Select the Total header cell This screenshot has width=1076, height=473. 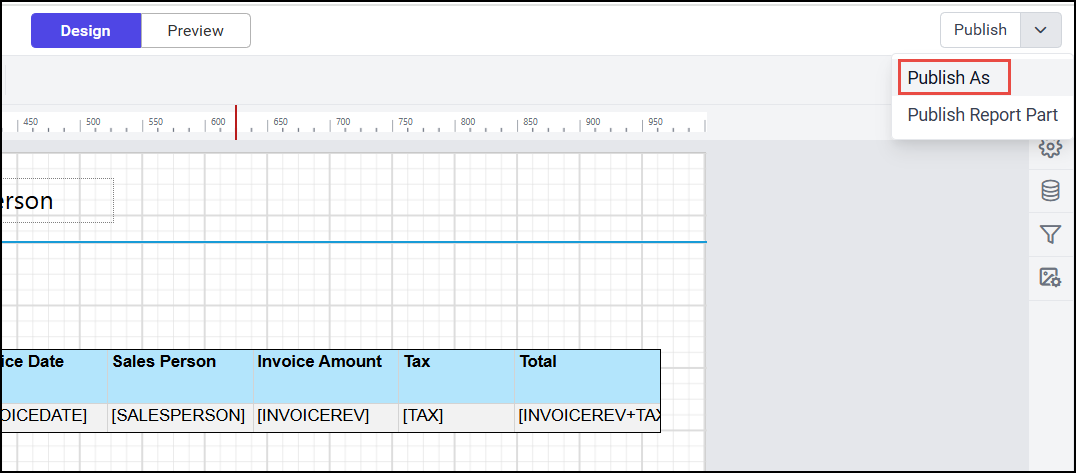coord(587,376)
